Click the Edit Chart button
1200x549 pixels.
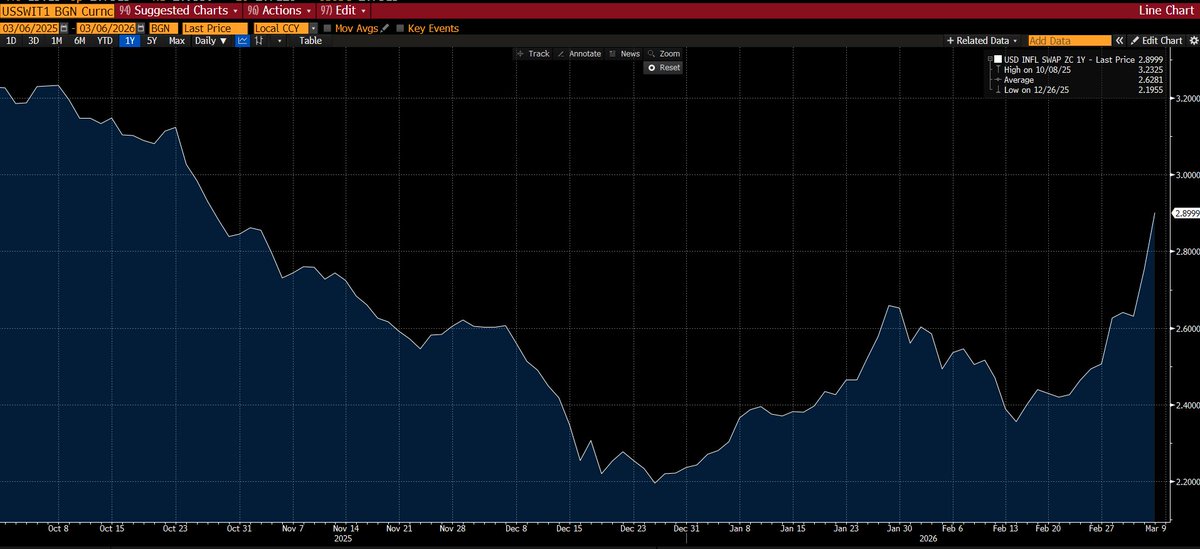[x=1157, y=40]
